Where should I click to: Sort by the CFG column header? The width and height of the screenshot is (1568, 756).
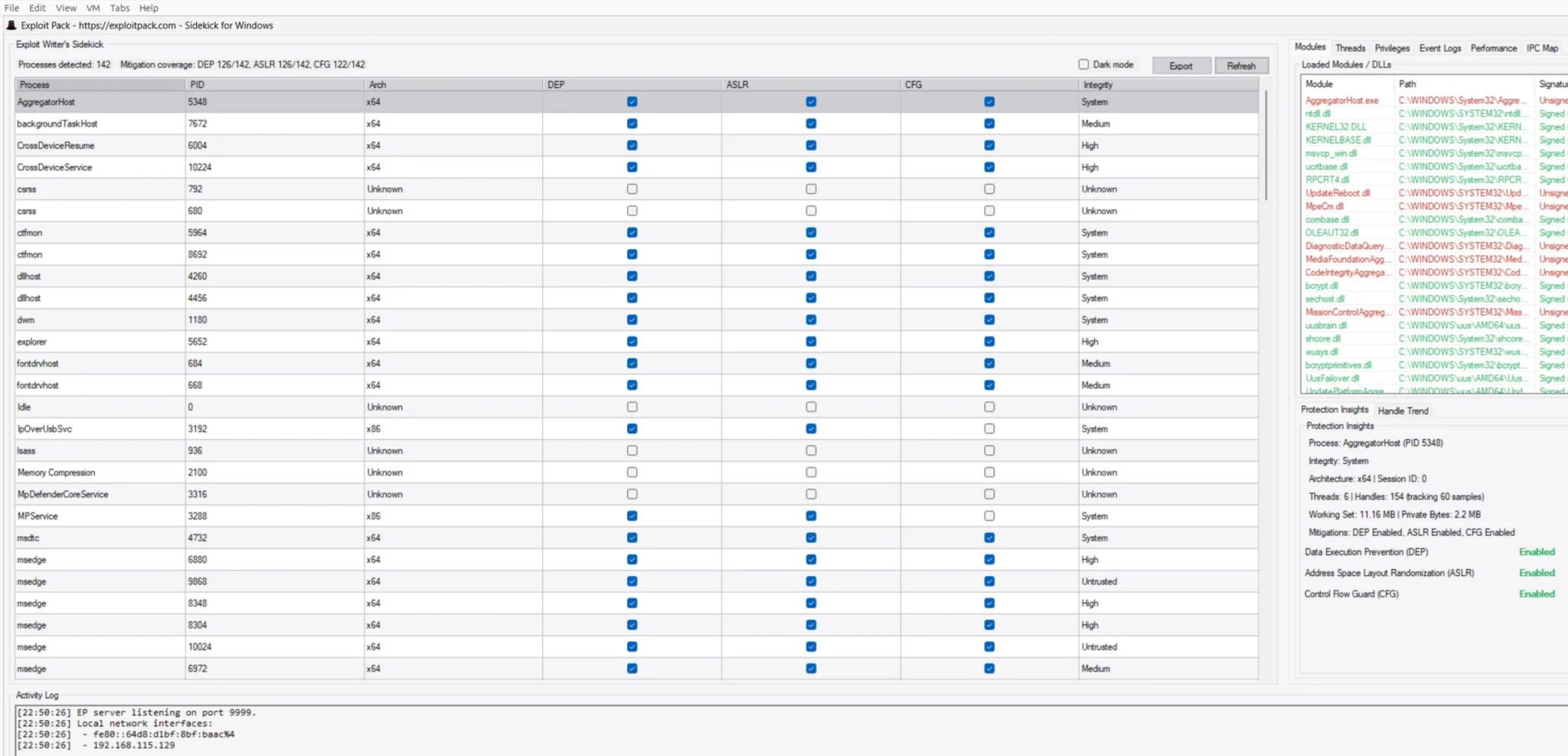[989, 84]
